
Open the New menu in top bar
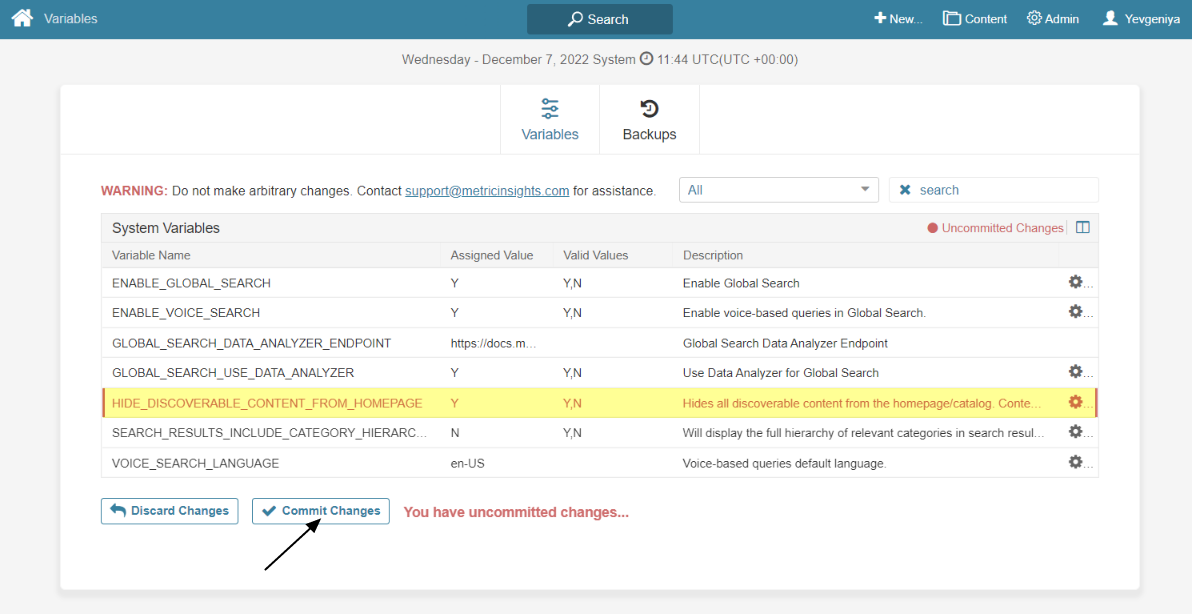898,19
